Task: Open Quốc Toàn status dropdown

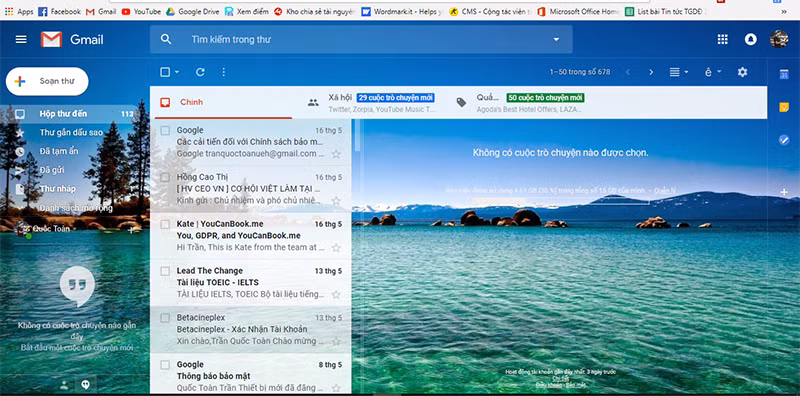Action: [75, 229]
